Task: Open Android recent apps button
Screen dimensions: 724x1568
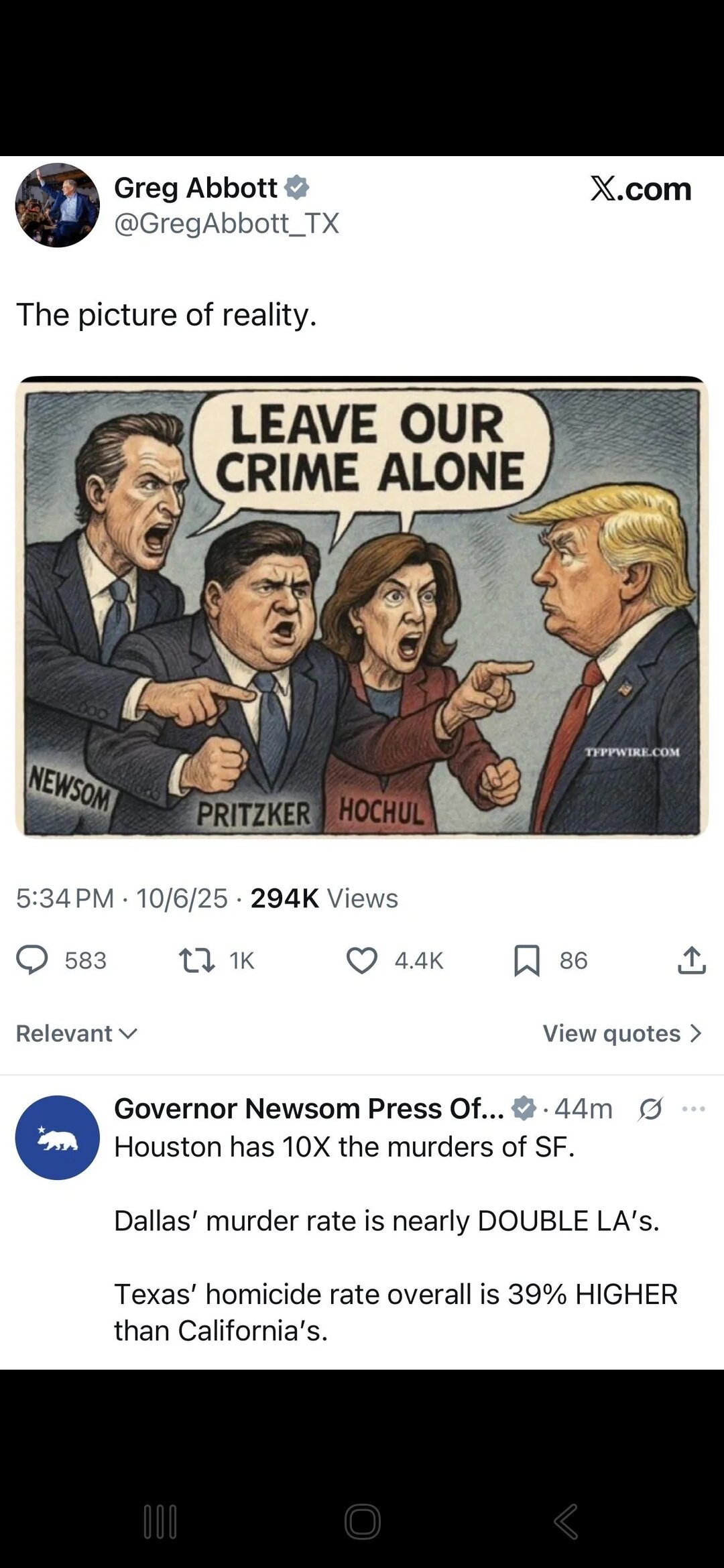Action: click(x=160, y=1521)
